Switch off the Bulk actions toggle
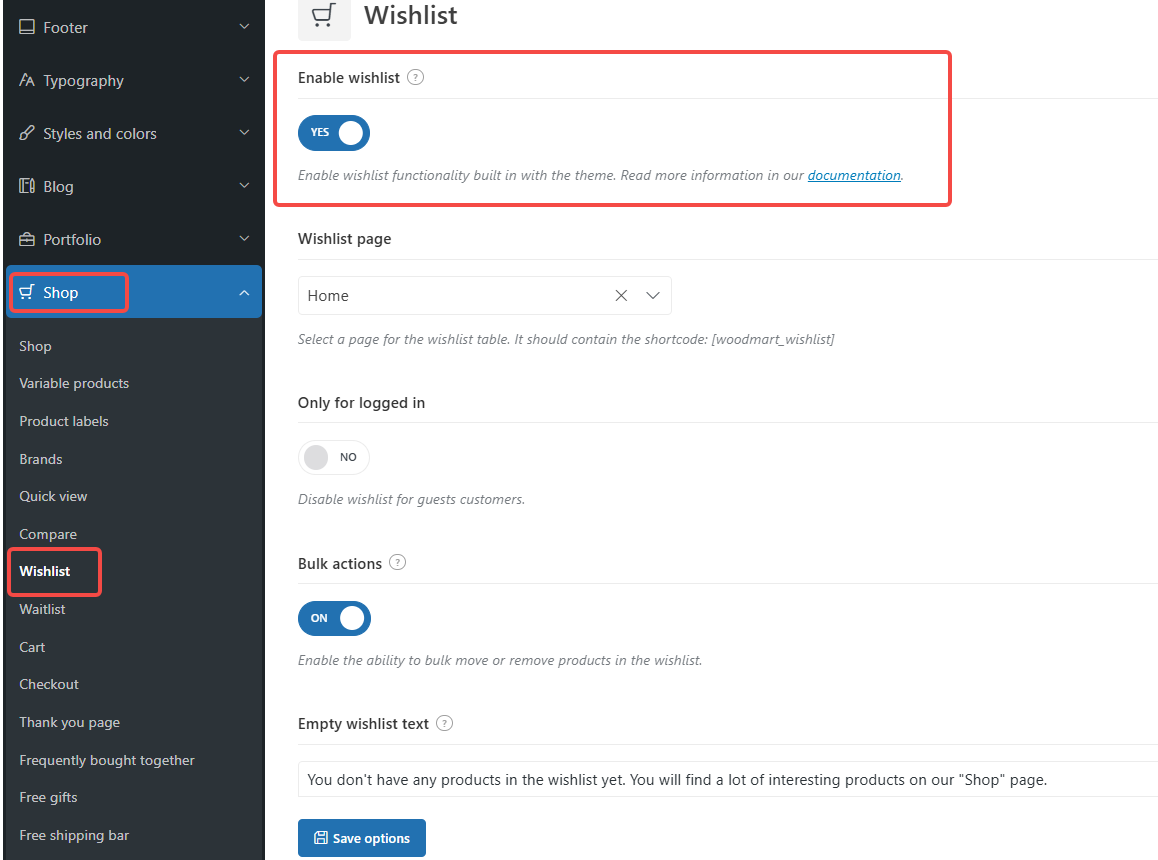 (334, 618)
